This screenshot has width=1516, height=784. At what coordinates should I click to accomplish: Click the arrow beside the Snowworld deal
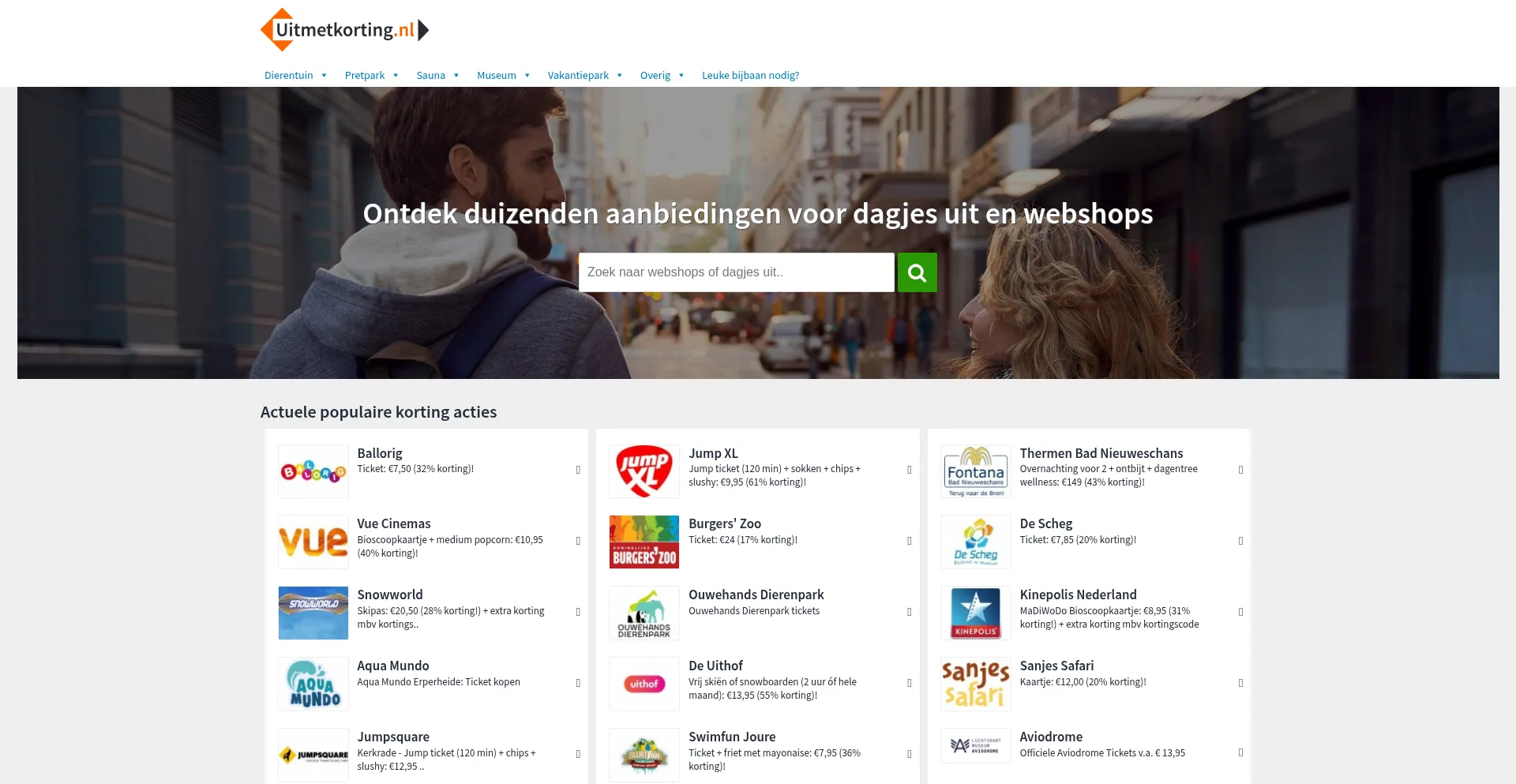578,612
